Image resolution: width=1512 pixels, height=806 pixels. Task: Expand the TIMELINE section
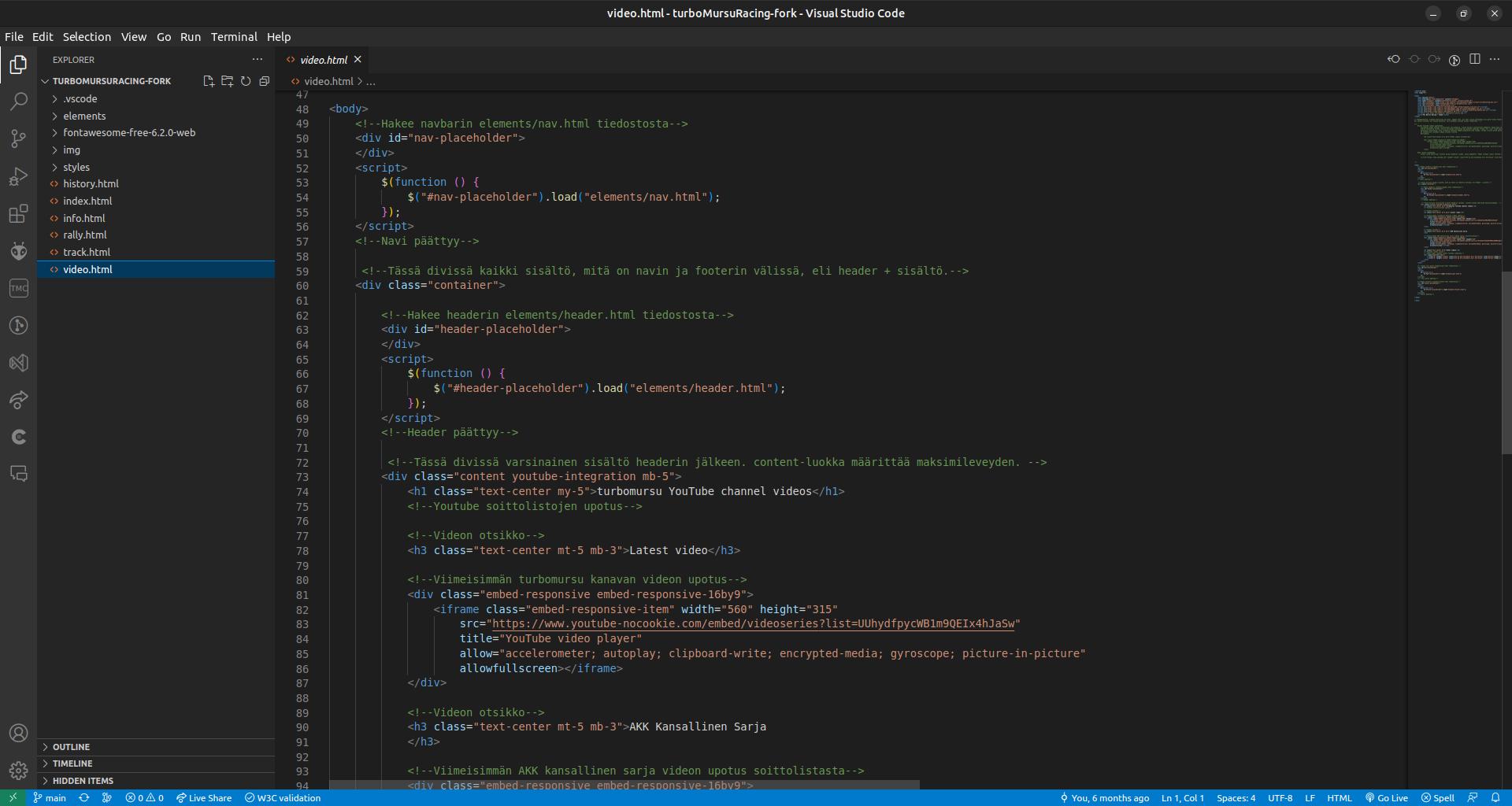click(x=72, y=763)
